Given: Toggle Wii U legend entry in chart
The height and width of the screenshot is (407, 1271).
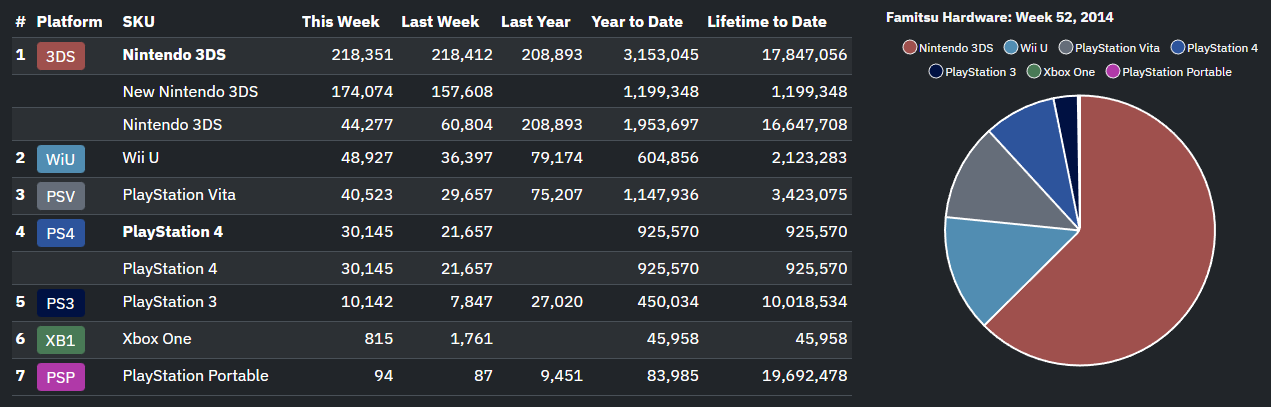Looking at the screenshot, I should tap(1027, 47).
